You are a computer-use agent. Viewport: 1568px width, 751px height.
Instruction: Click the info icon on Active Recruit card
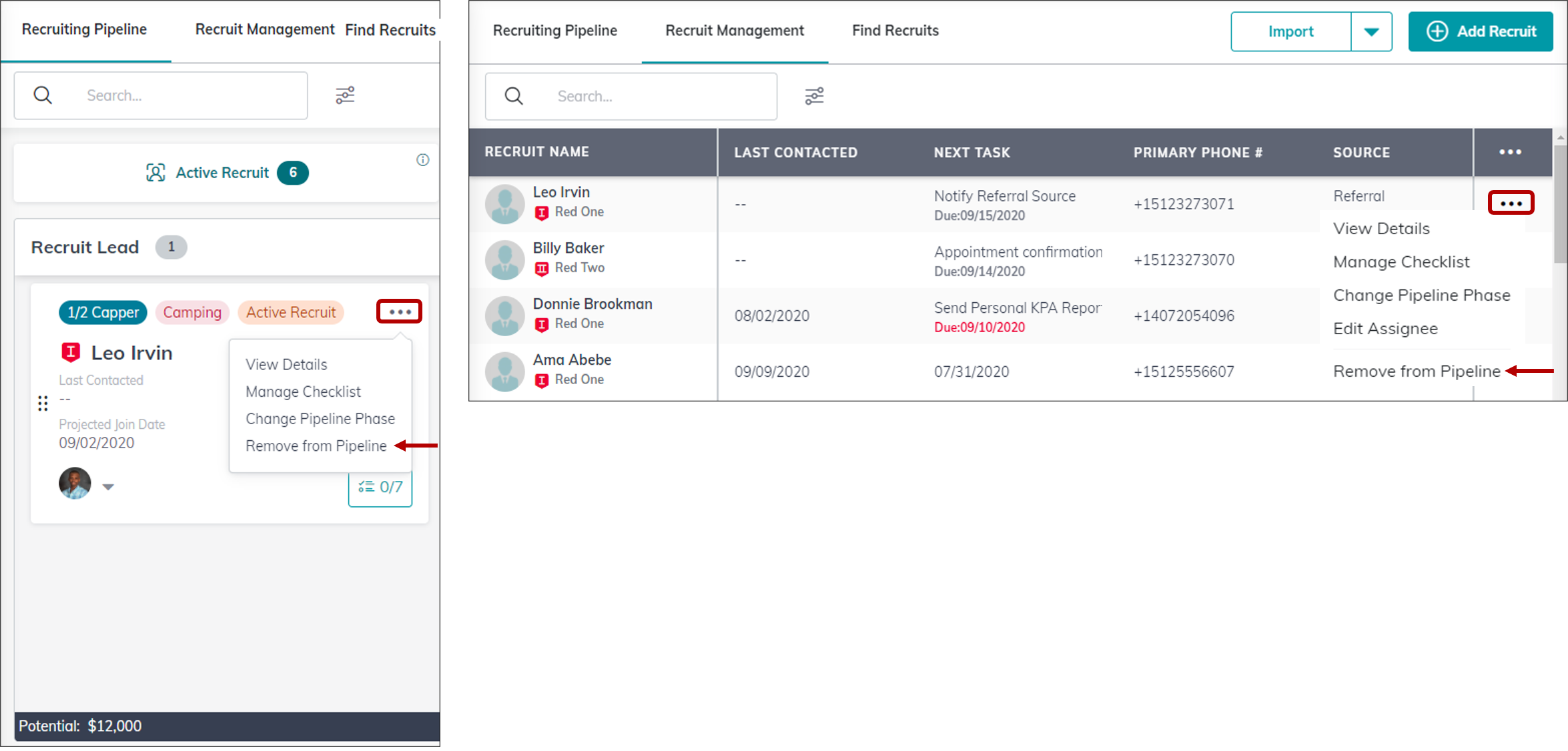tap(422, 160)
